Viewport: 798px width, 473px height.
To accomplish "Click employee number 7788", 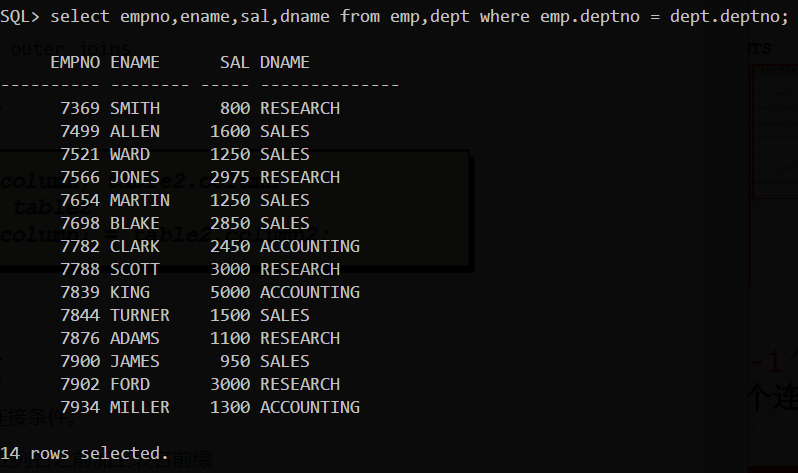I will 80,269.
